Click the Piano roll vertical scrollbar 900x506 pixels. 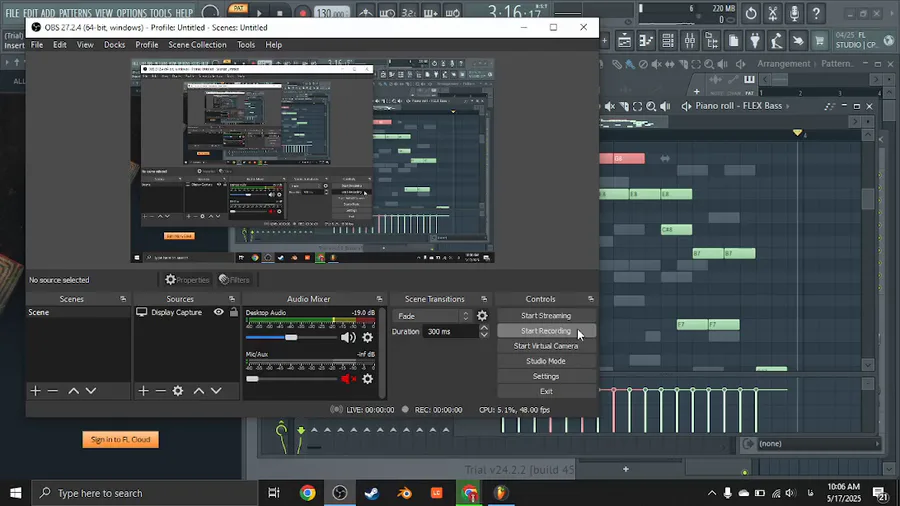pyautogui.click(x=868, y=198)
